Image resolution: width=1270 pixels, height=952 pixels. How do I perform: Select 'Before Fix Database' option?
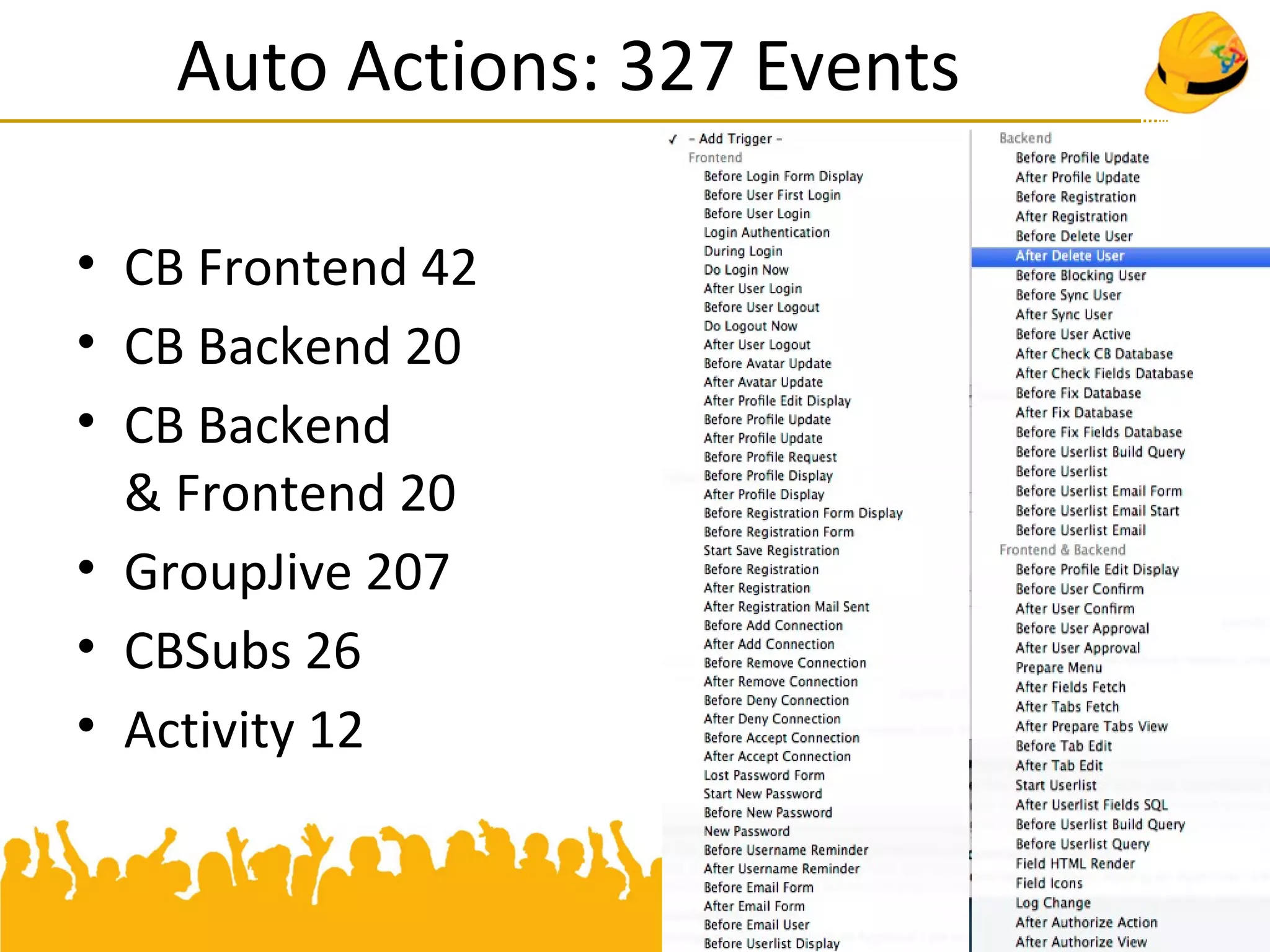[x=1078, y=394]
